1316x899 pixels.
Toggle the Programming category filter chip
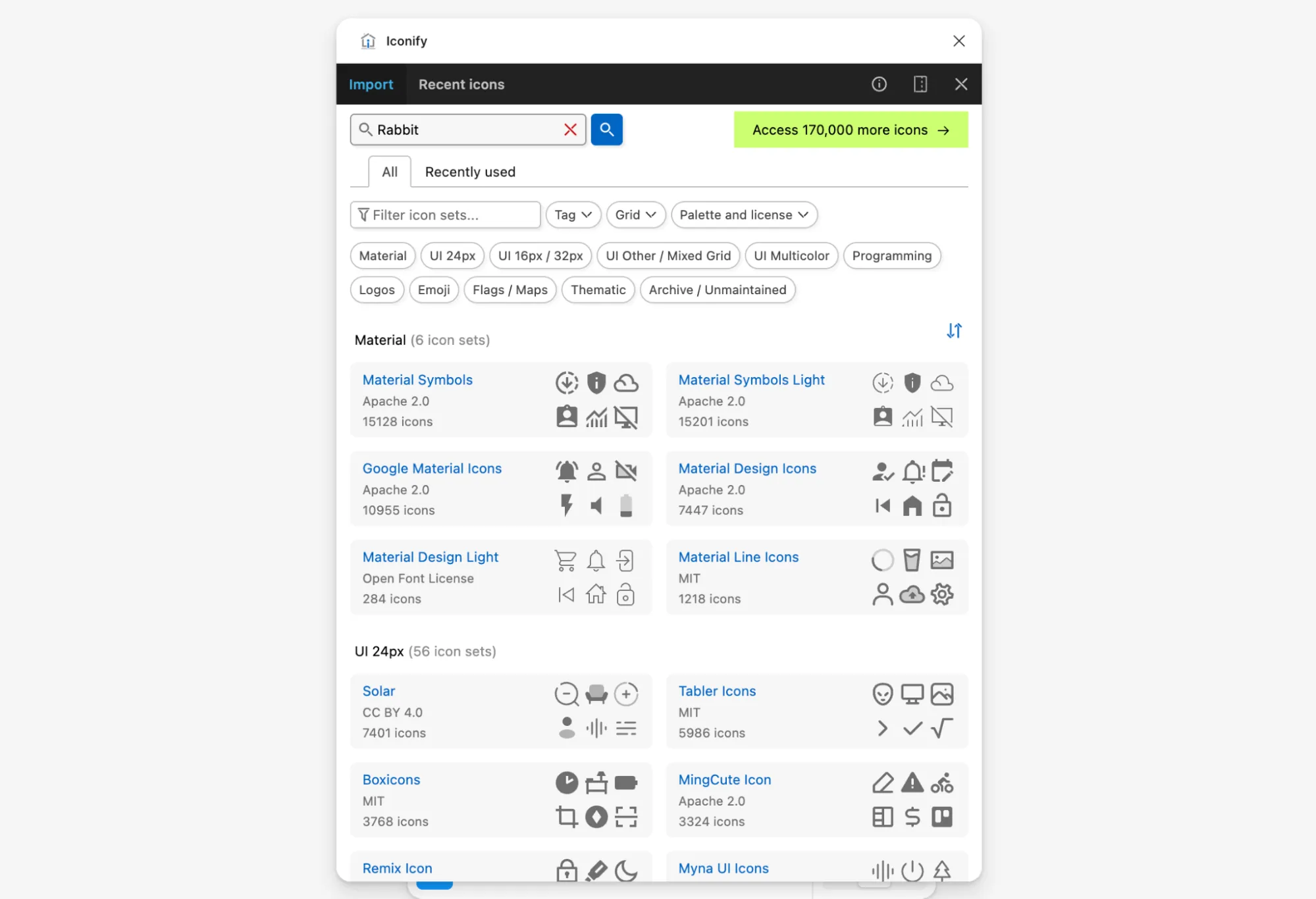coord(891,255)
